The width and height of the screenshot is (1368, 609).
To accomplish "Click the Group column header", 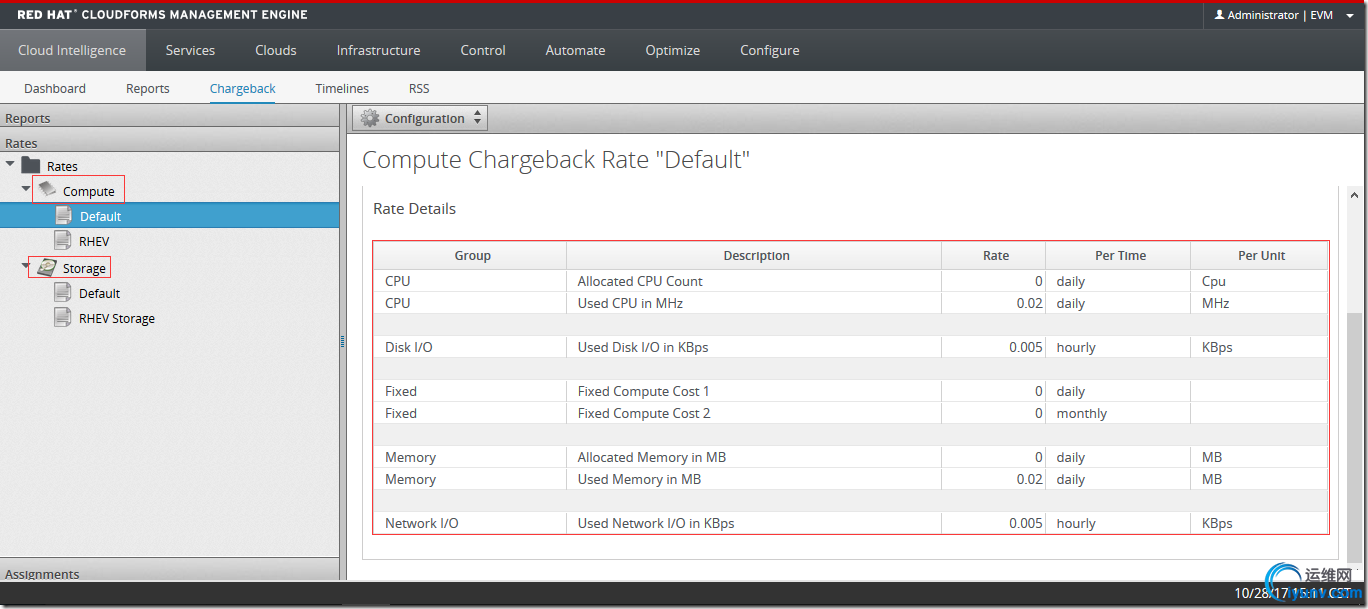I will (x=472, y=255).
